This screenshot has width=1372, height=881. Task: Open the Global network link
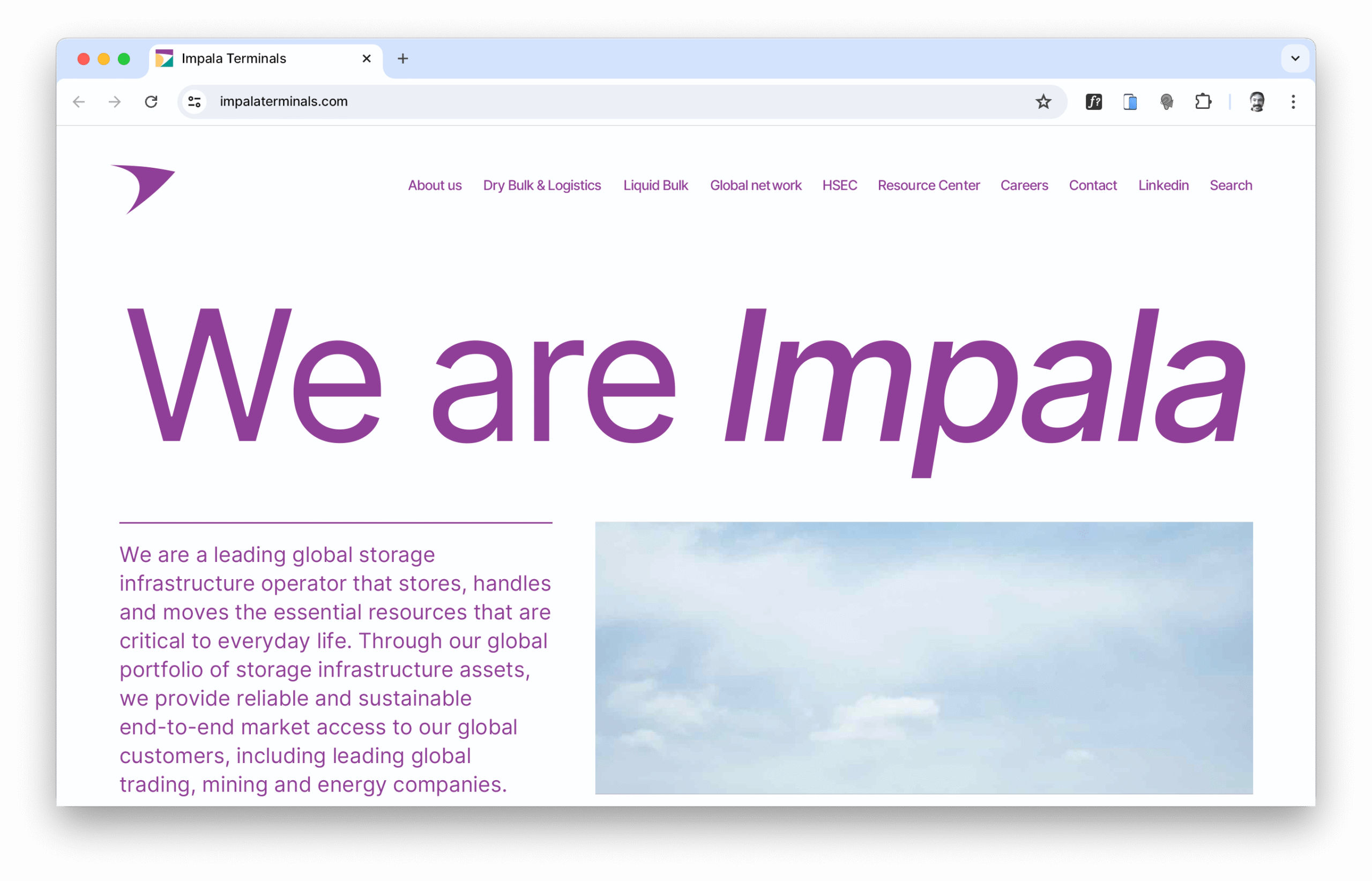756,186
